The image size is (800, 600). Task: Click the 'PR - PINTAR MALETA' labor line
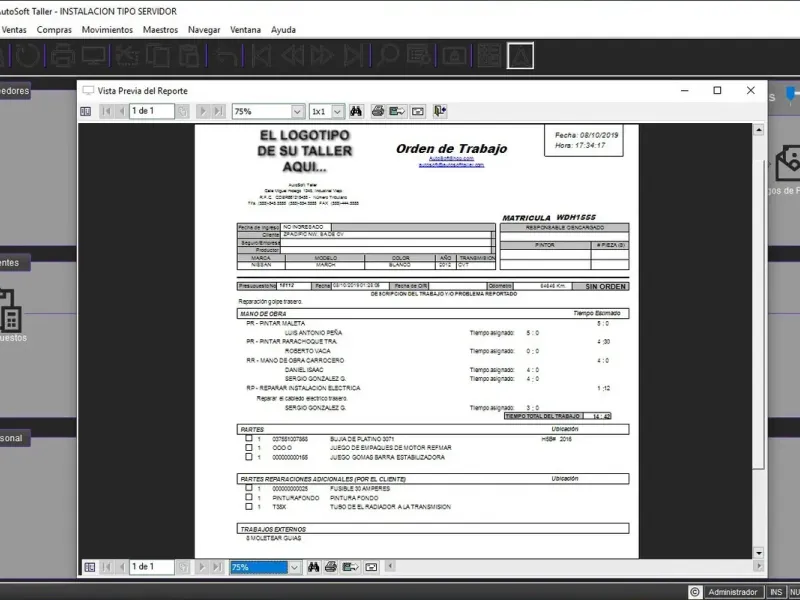(x=276, y=323)
